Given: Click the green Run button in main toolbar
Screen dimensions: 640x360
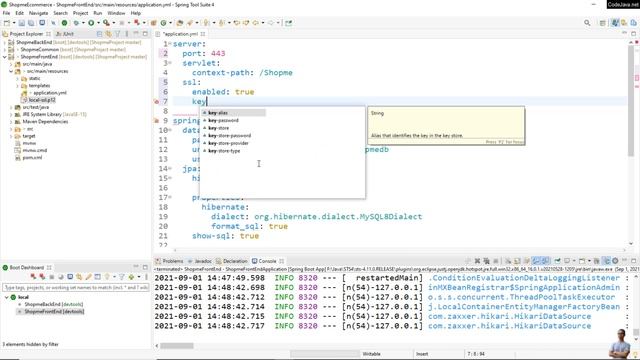Looking at the screenshot, I should click(91, 23).
